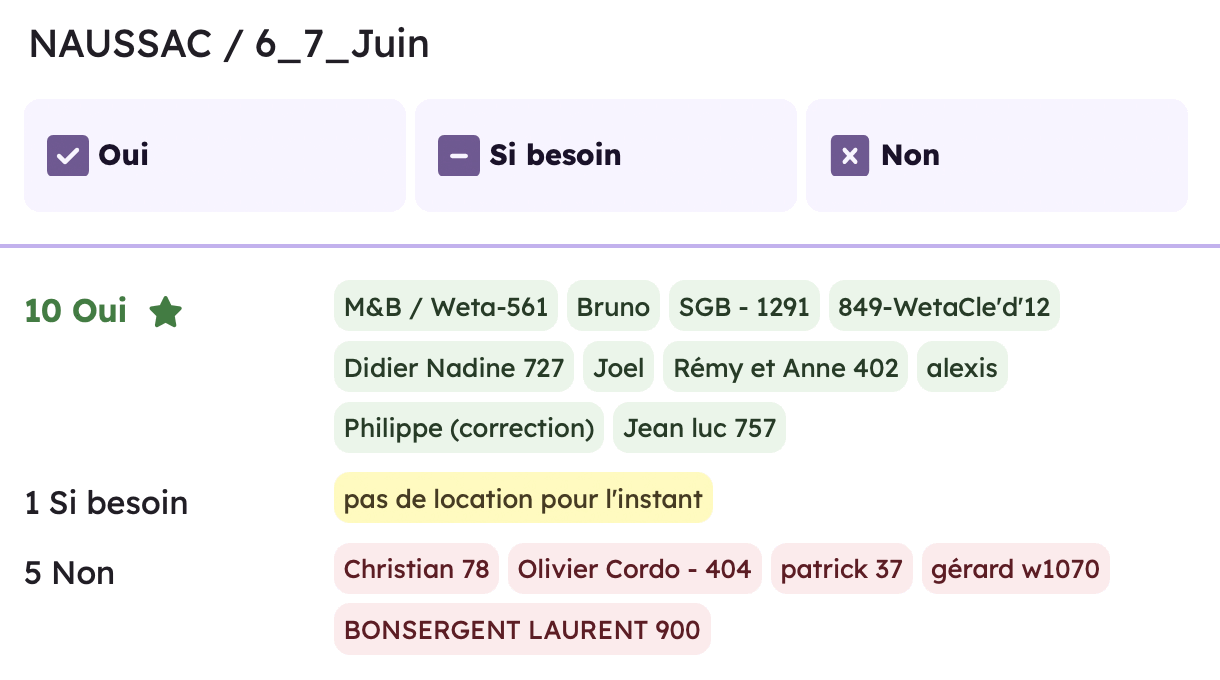Image resolution: width=1220 pixels, height=680 pixels.
Task: Click the 849-WetaCle'd'12 tag
Action: pos(944,306)
